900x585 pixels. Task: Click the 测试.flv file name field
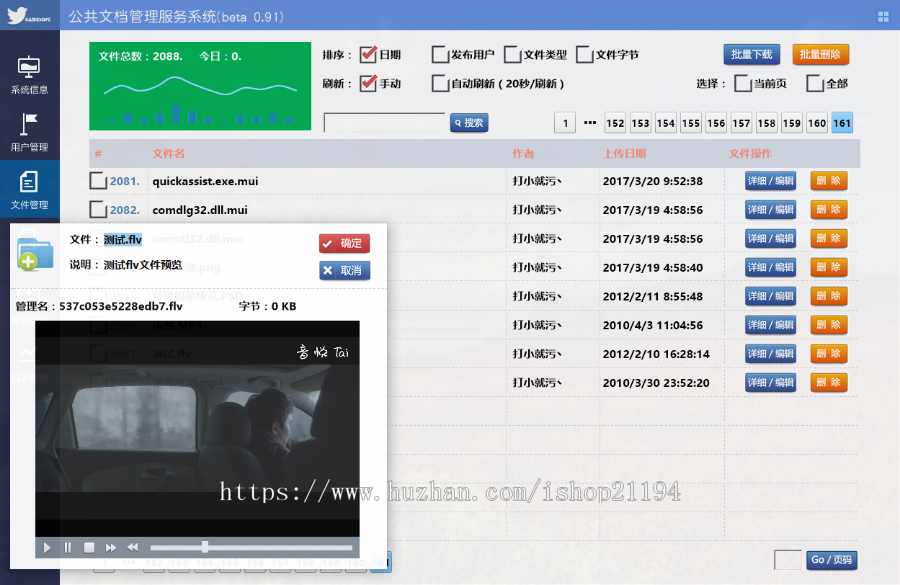(x=123, y=239)
